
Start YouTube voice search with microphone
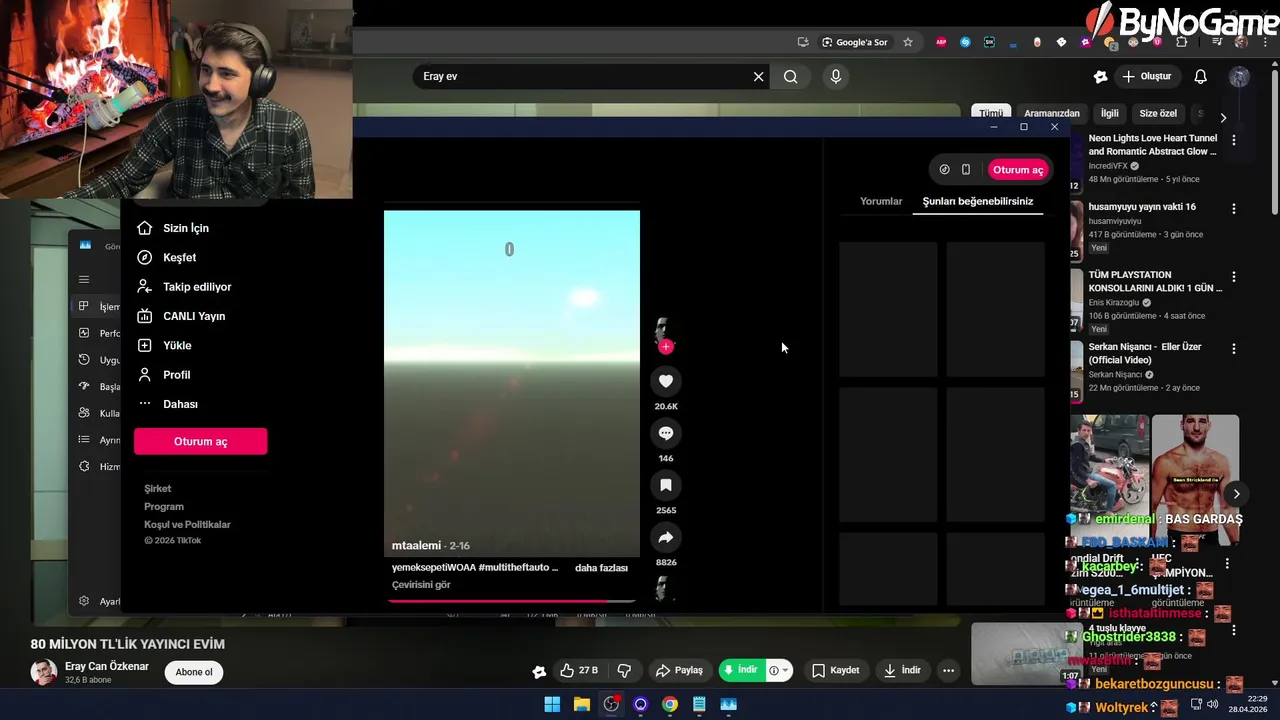tap(836, 76)
